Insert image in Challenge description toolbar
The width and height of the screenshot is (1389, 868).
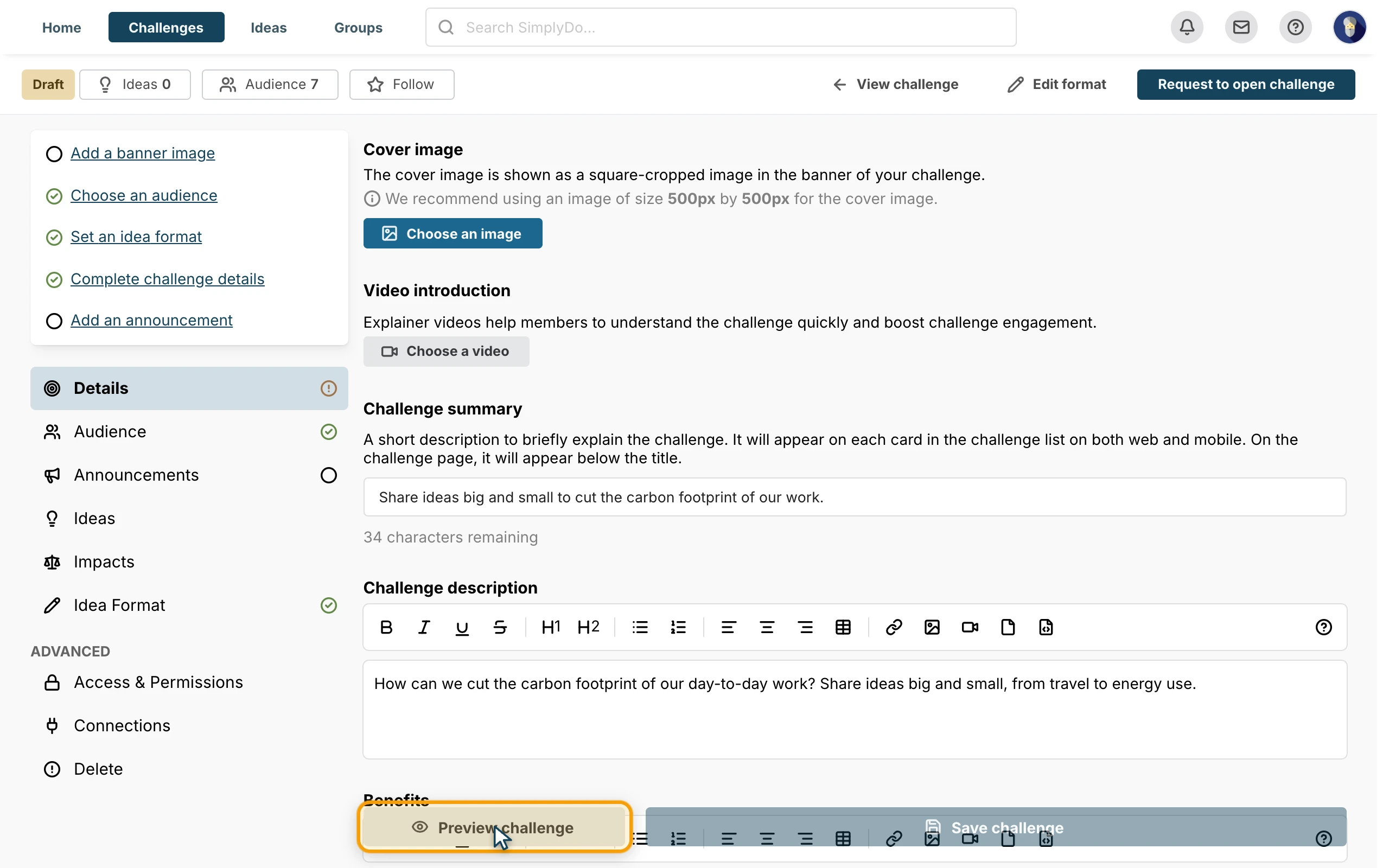pos(932,627)
